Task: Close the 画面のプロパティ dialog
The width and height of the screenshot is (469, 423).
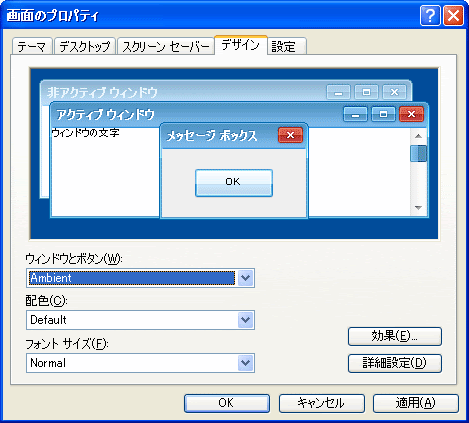Action: [453, 15]
